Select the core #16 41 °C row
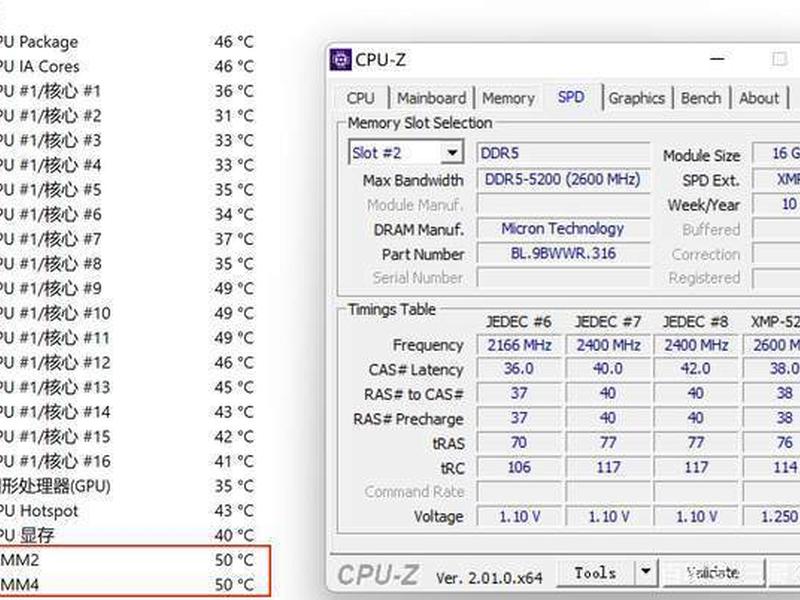 tap(128, 461)
